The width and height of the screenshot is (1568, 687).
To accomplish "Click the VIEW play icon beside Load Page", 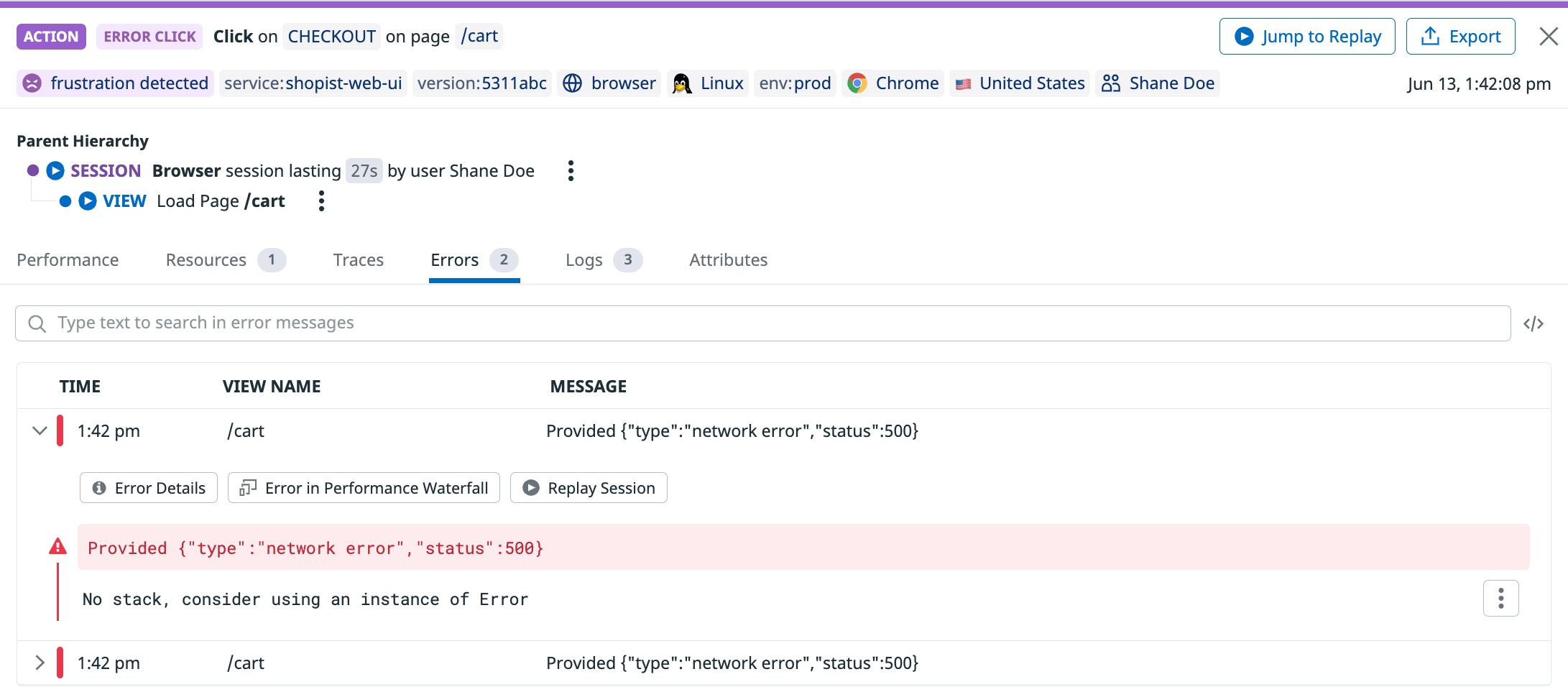I will click(x=88, y=201).
